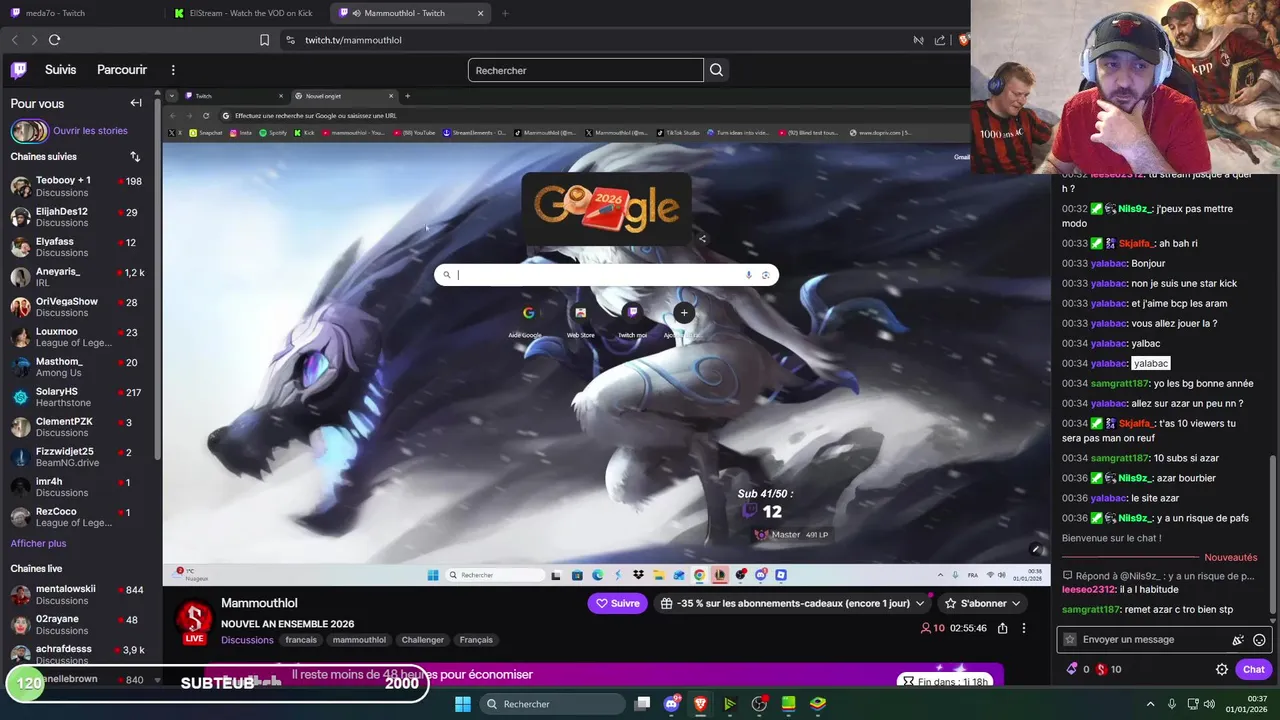Open the Bits balance icon

coord(1072,669)
